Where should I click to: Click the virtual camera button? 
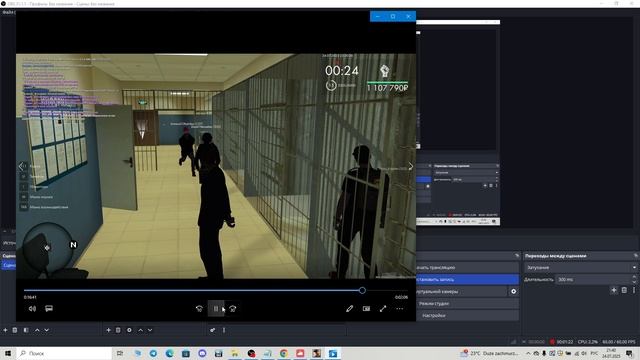pos(462,291)
